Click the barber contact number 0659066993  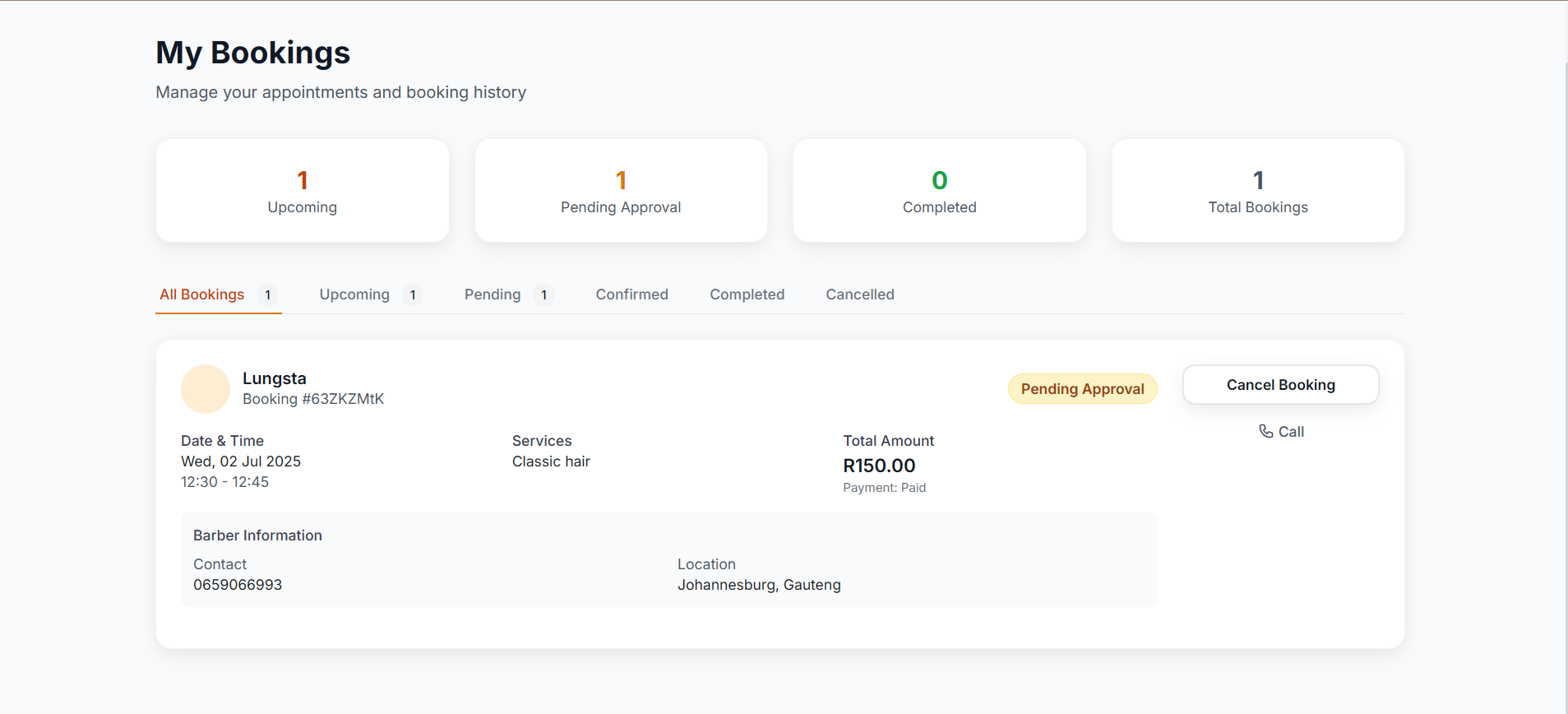(x=238, y=585)
